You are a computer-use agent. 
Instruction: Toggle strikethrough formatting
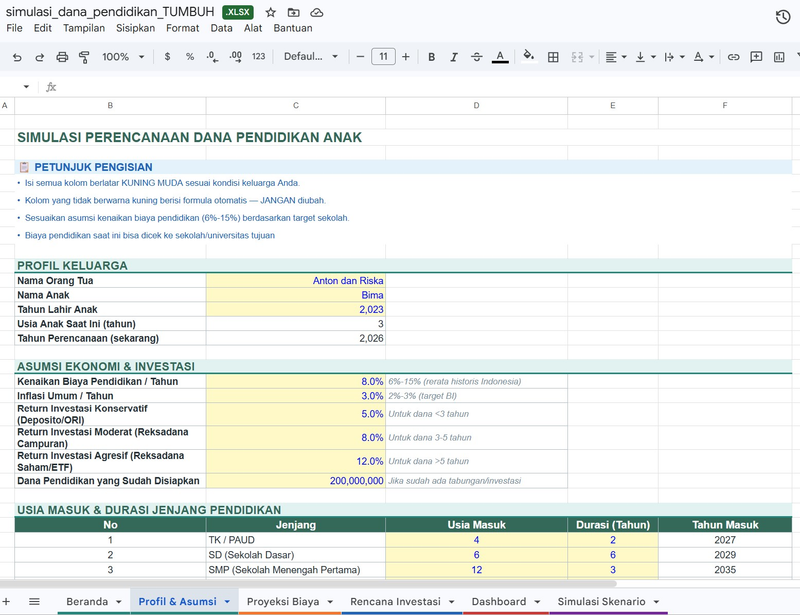pos(477,57)
